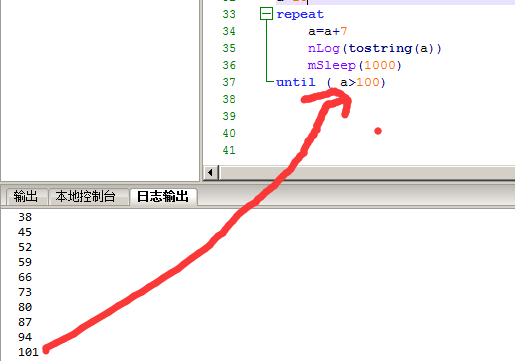Viewport: 515px width, 361px height.
Task: Select log output line 66
Action: tap(25, 277)
